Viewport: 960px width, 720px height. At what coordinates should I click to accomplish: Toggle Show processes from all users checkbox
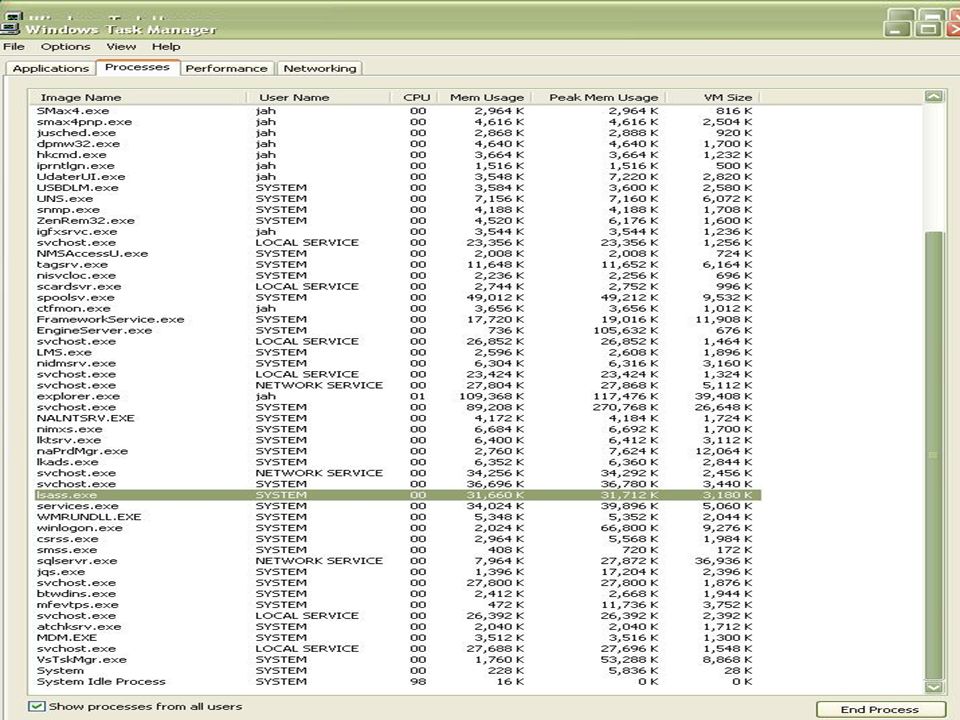click(x=37, y=706)
